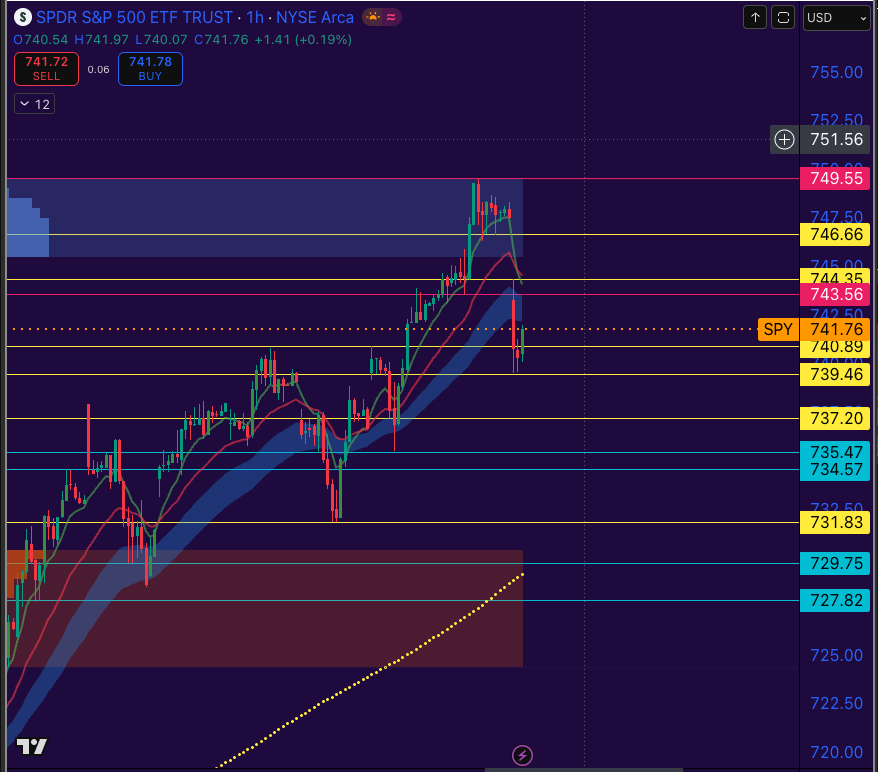Image resolution: width=878 pixels, height=772 pixels.
Task: Click the sun pre-market session icon
Action: pos(373,17)
